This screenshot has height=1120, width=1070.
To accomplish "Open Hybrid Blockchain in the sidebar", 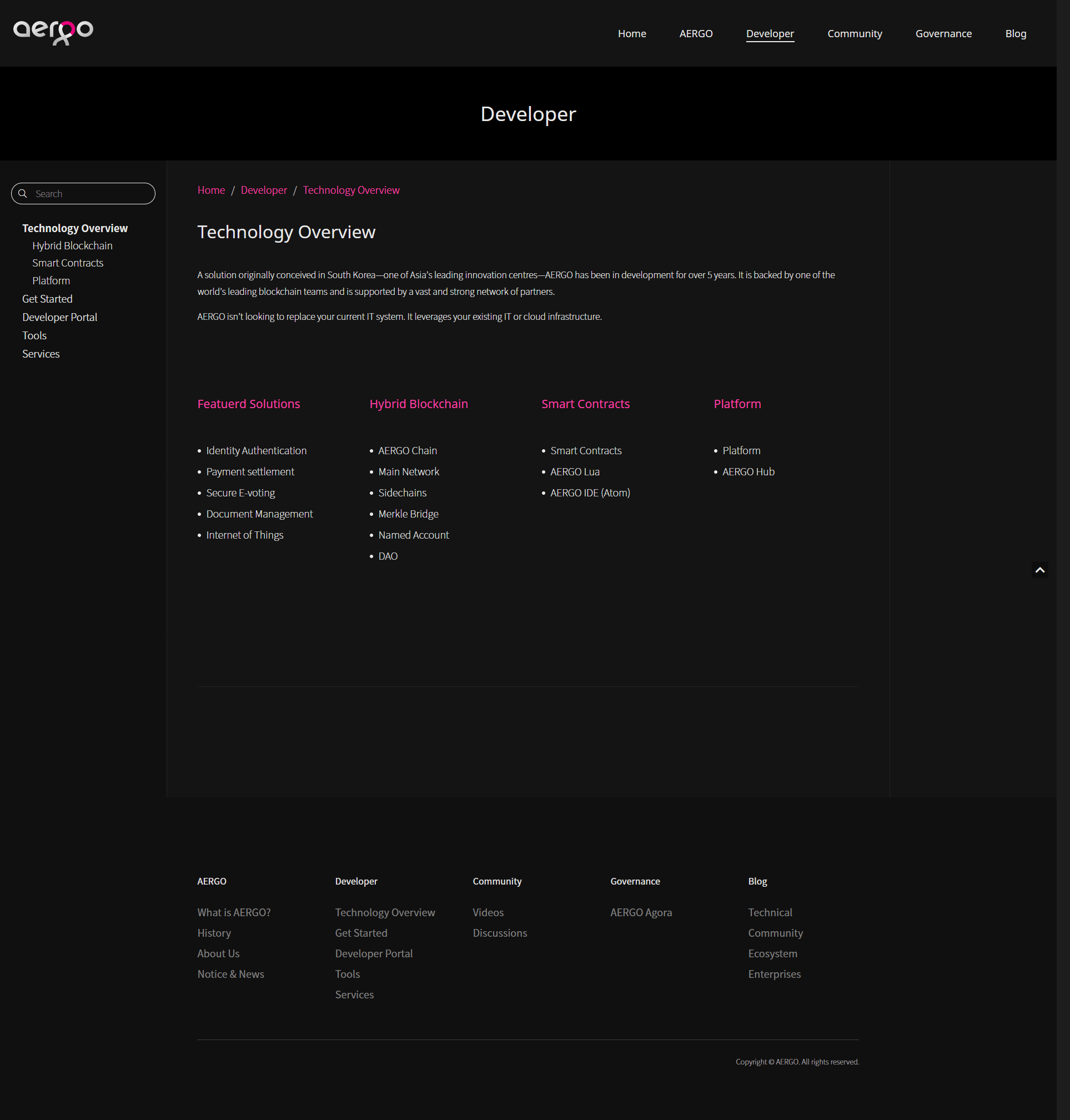I will [72, 246].
